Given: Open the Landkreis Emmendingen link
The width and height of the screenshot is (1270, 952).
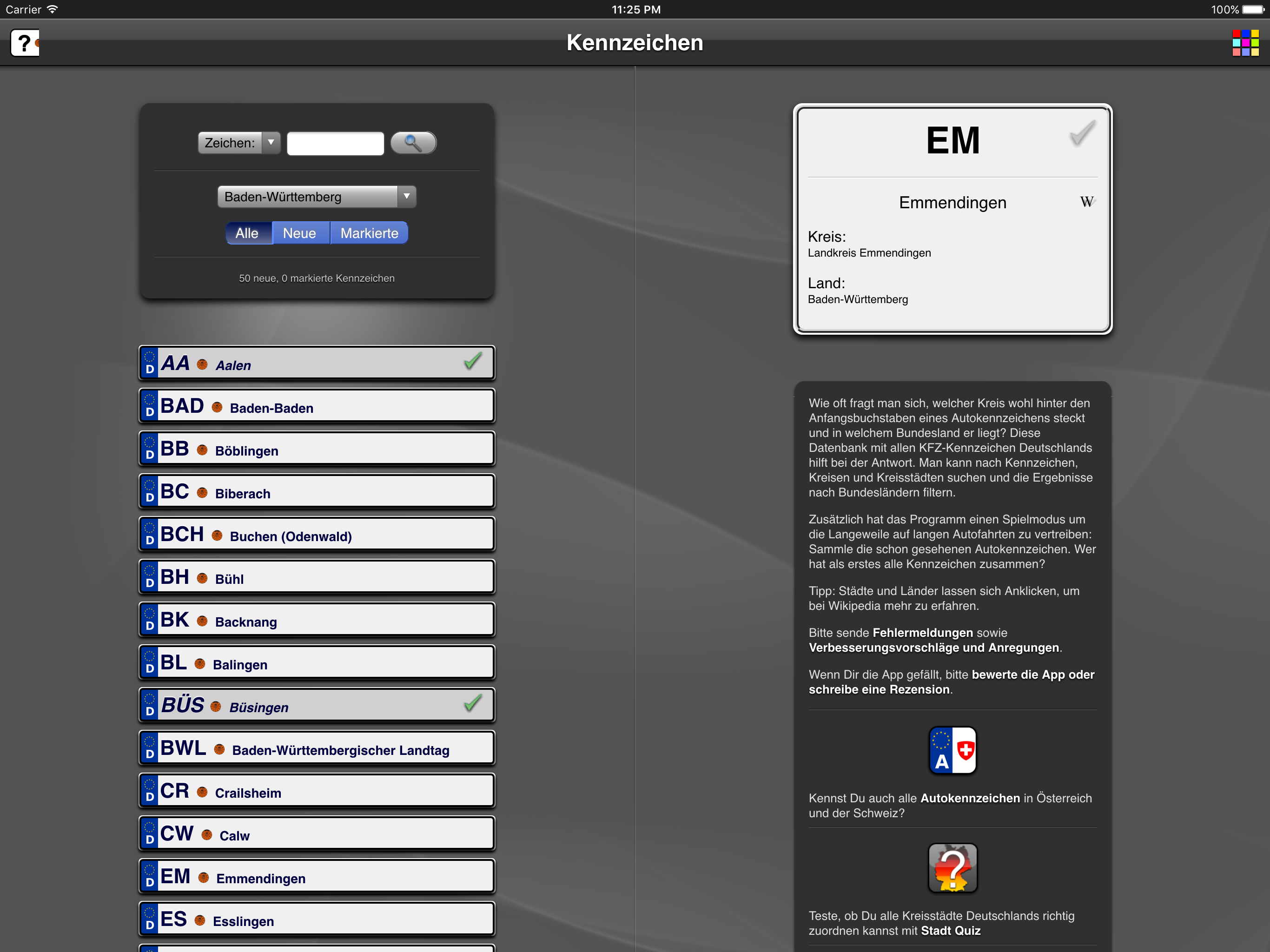Looking at the screenshot, I should pos(869,253).
